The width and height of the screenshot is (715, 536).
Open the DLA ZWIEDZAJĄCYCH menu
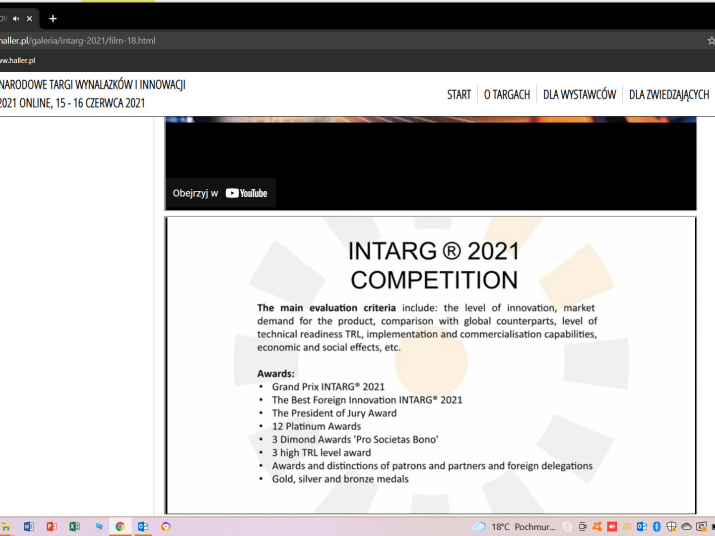point(668,95)
